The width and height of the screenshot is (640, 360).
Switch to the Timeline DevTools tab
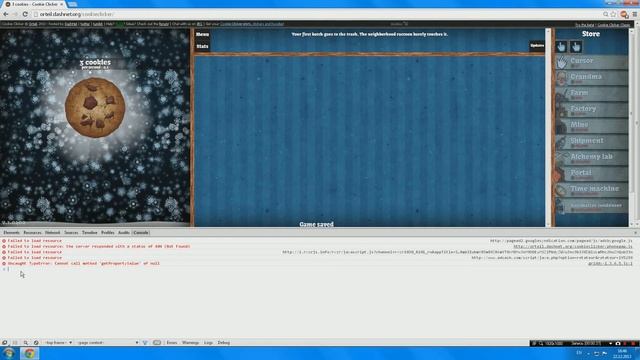[x=89, y=233]
